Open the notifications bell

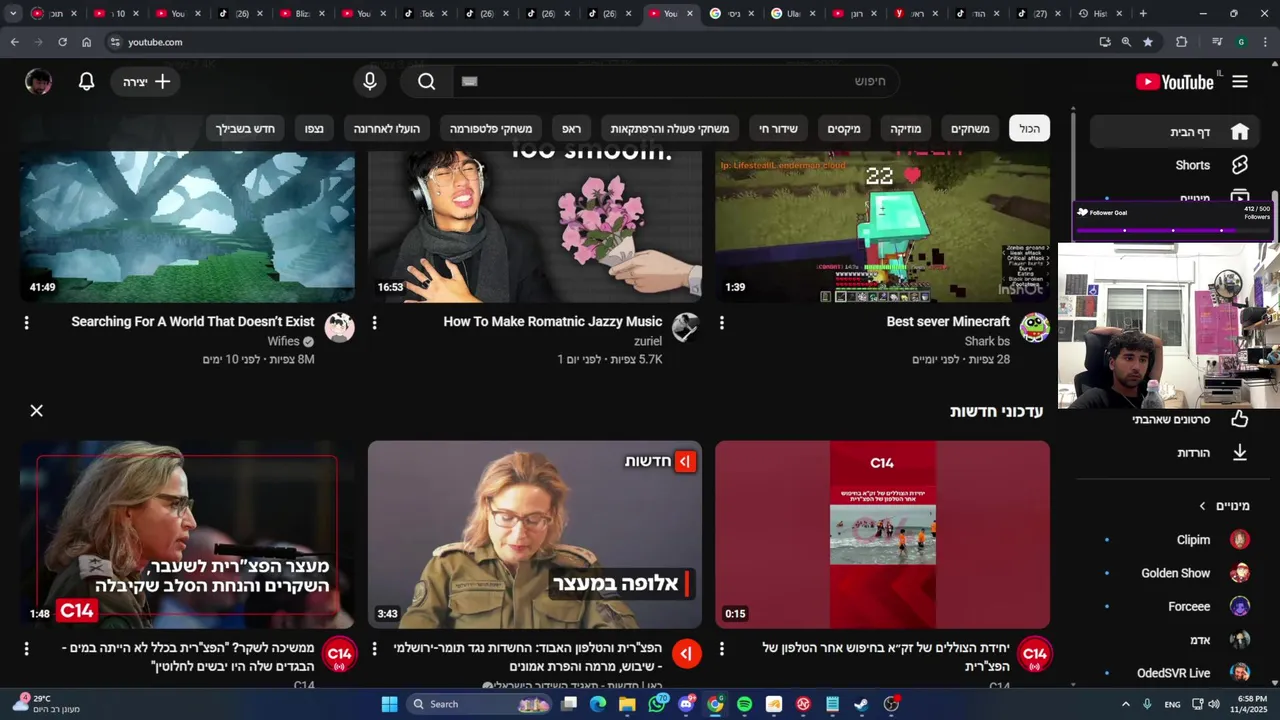pos(87,82)
